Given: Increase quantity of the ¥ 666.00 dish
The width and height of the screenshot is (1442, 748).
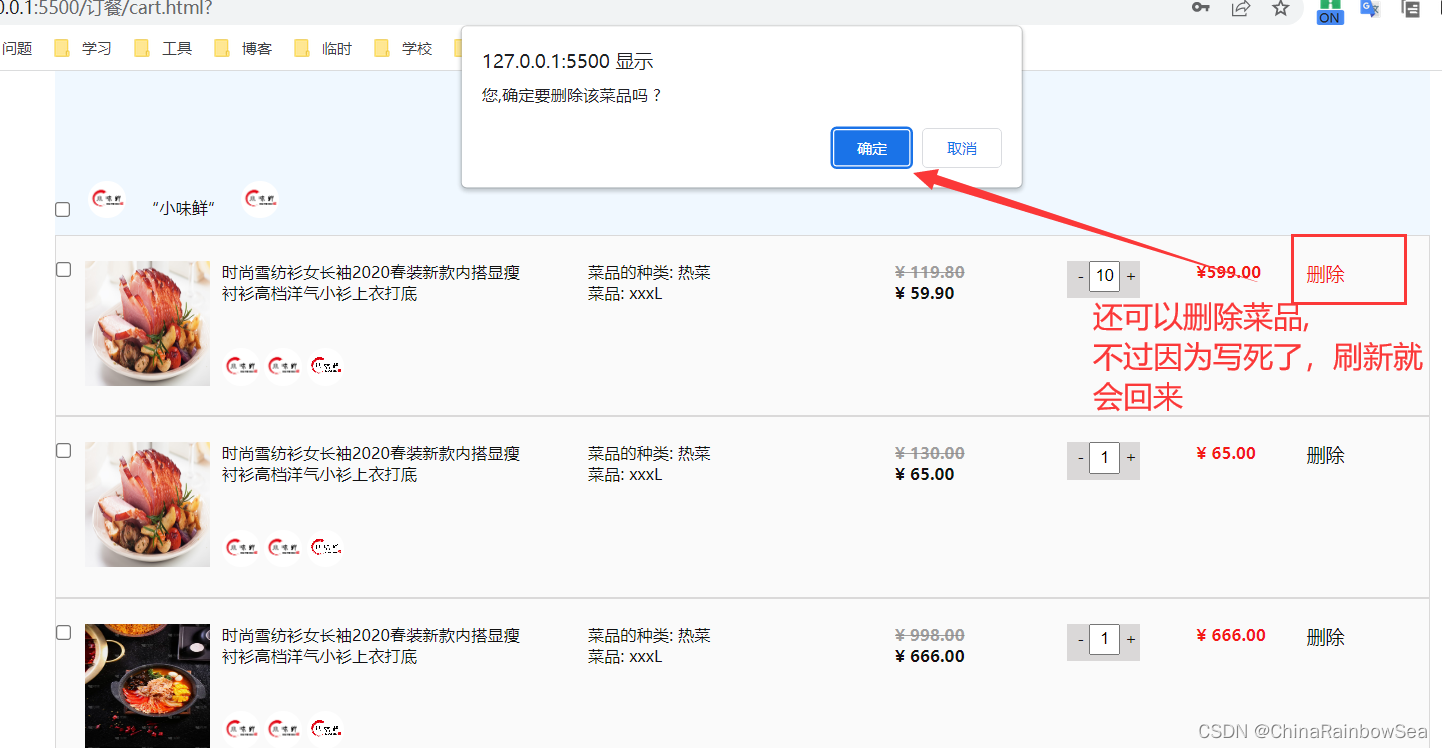Looking at the screenshot, I should (x=1130, y=639).
